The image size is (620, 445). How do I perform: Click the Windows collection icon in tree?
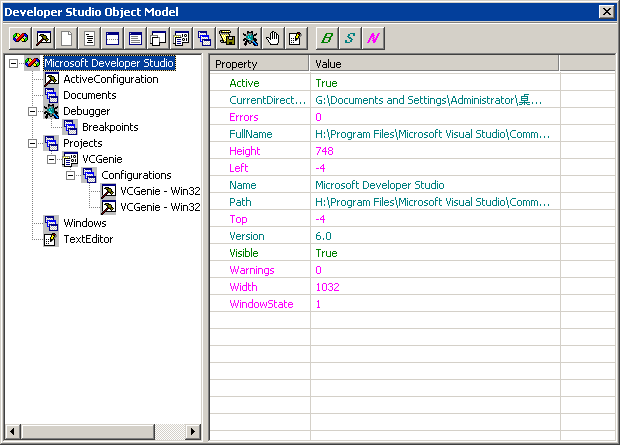point(51,223)
